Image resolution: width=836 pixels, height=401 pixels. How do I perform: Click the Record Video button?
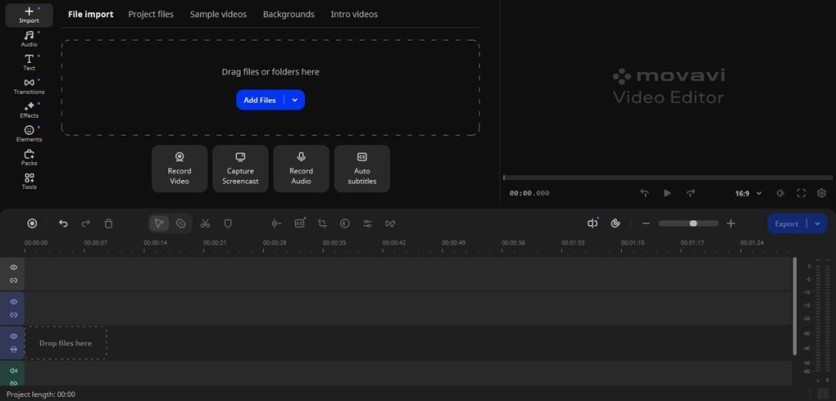tap(180, 169)
